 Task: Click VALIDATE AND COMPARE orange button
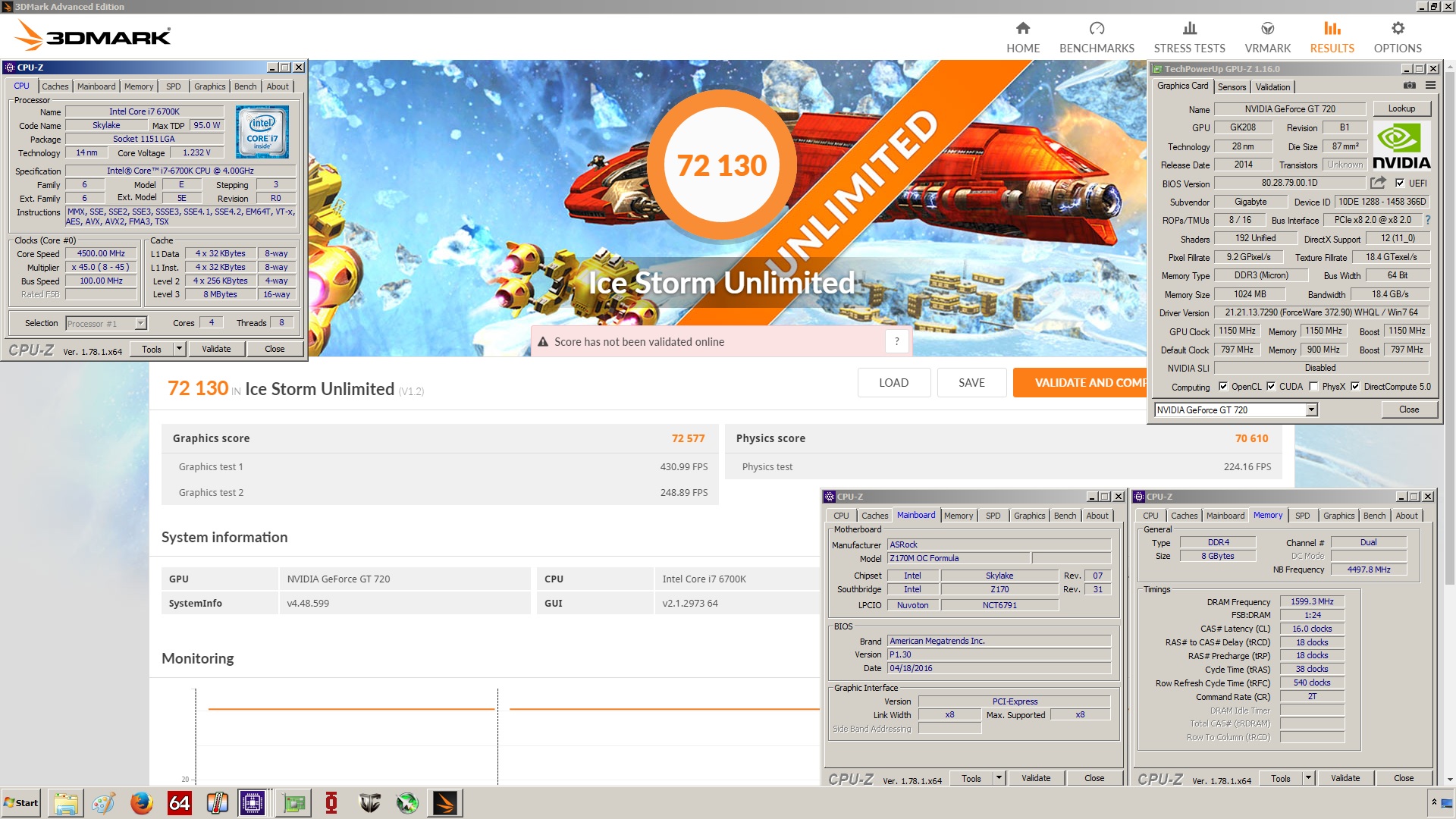pyautogui.click(x=1080, y=383)
